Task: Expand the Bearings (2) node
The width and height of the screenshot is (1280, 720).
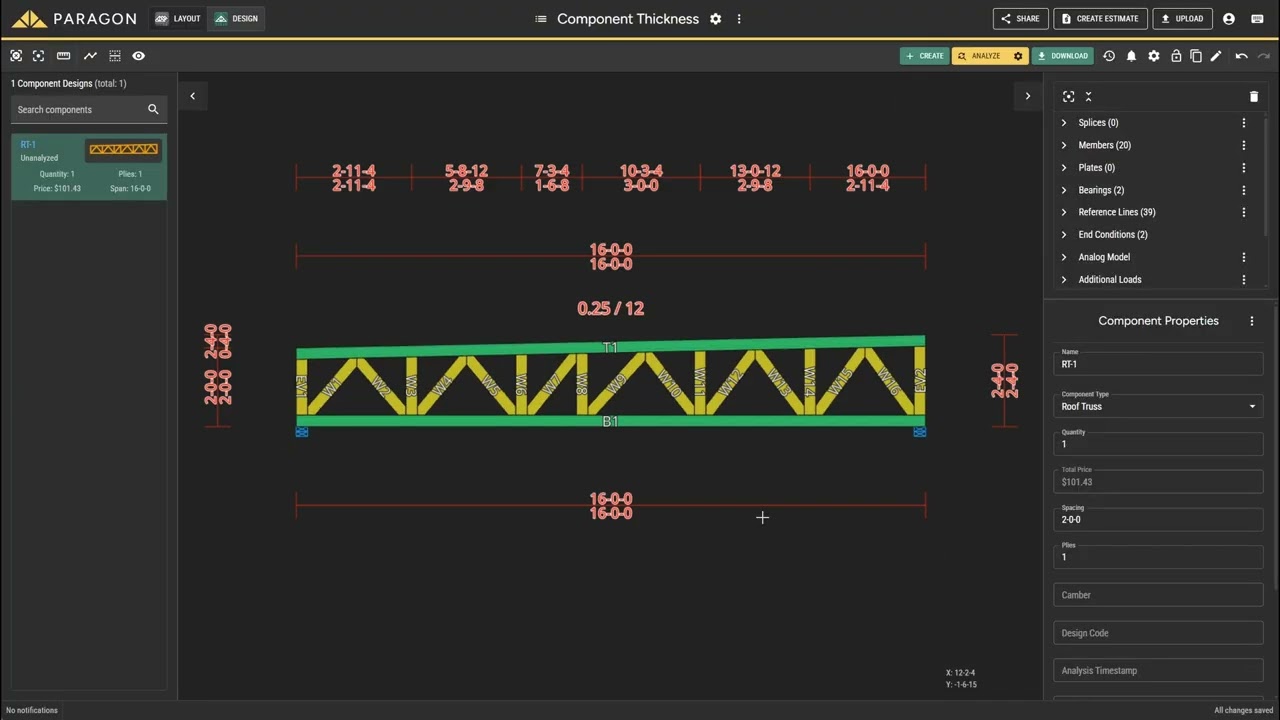Action: pos(1064,190)
